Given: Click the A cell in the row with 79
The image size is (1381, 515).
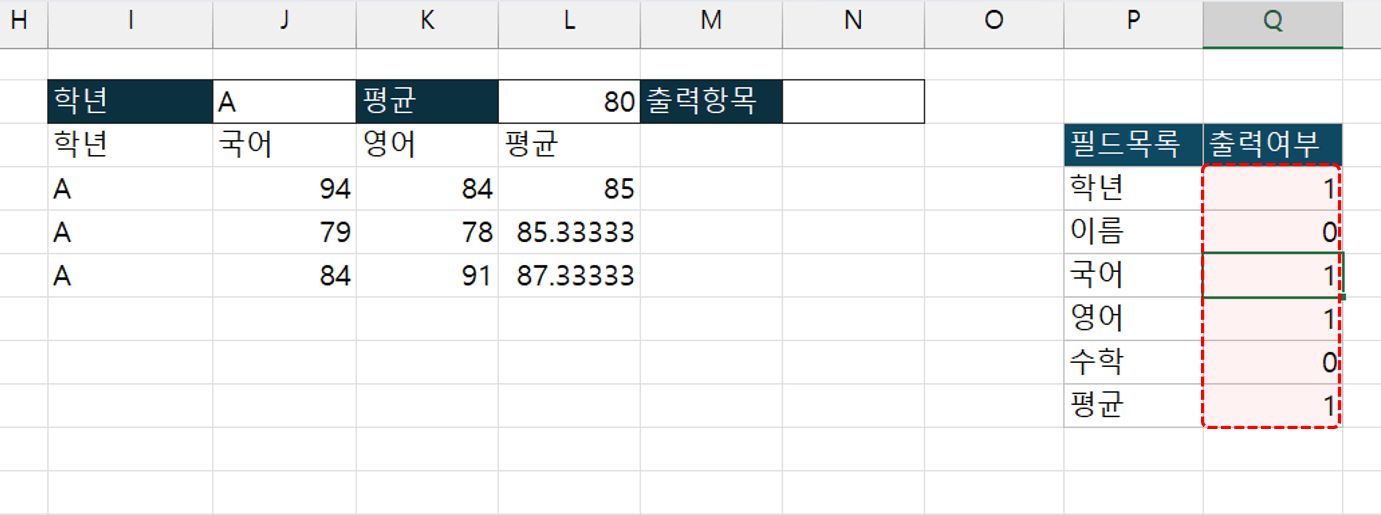Looking at the screenshot, I should [130, 232].
